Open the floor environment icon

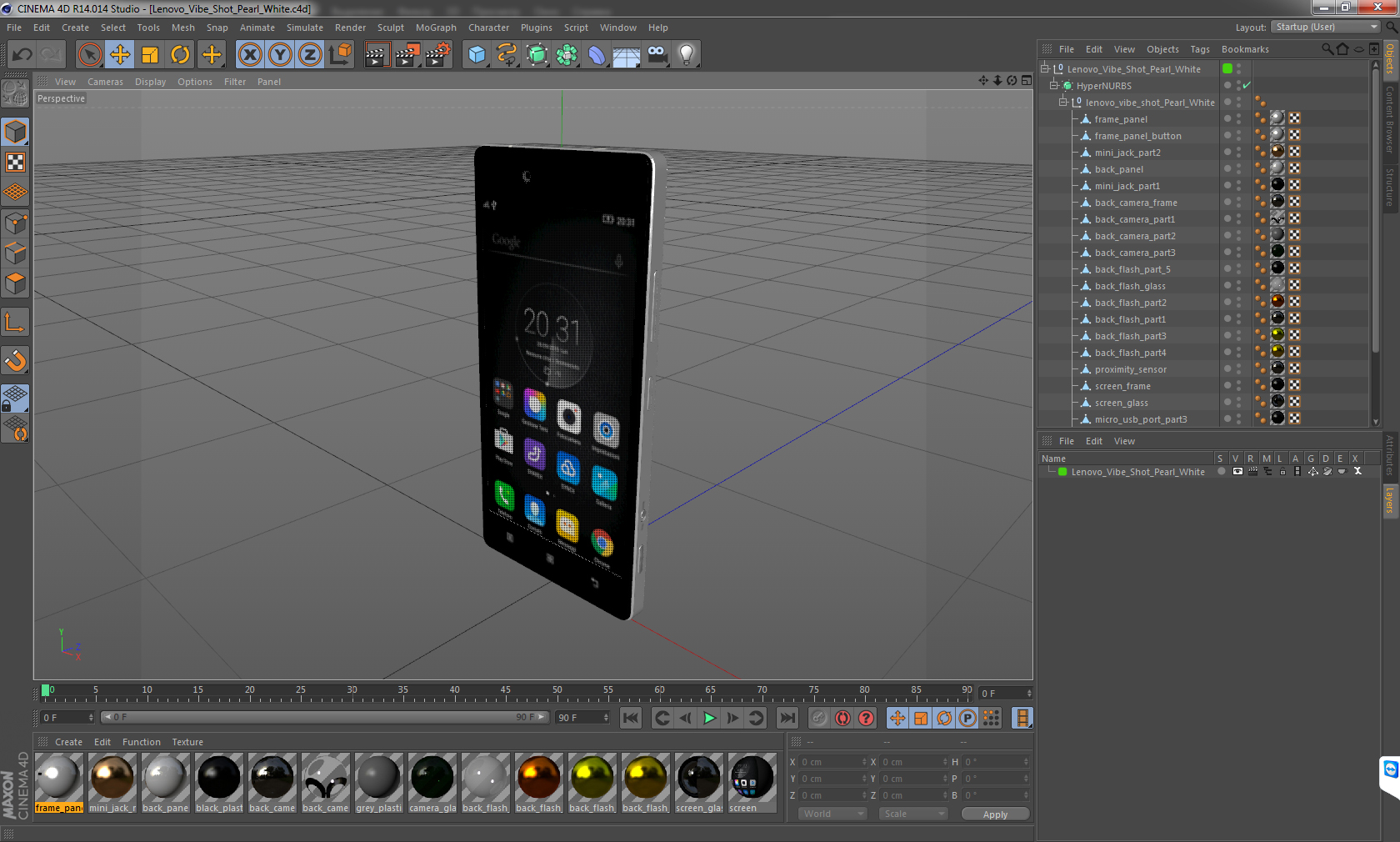point(627,55)
